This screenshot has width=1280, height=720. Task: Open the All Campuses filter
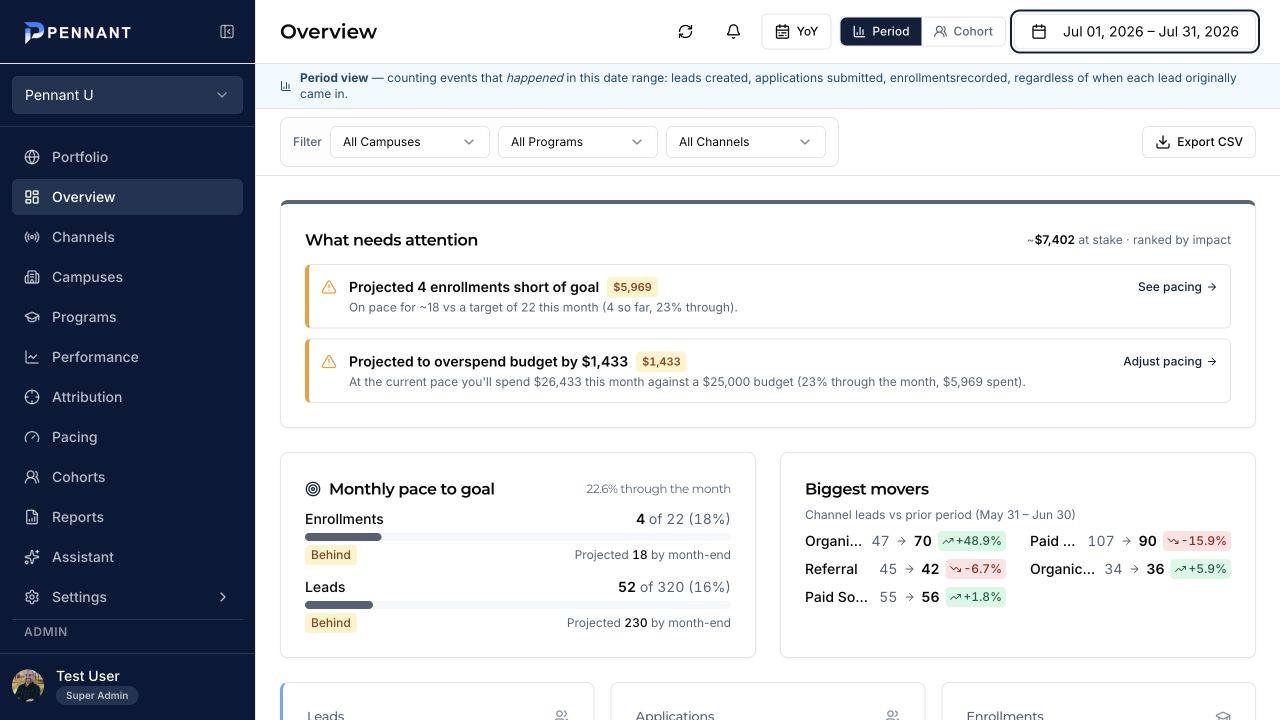410,142
